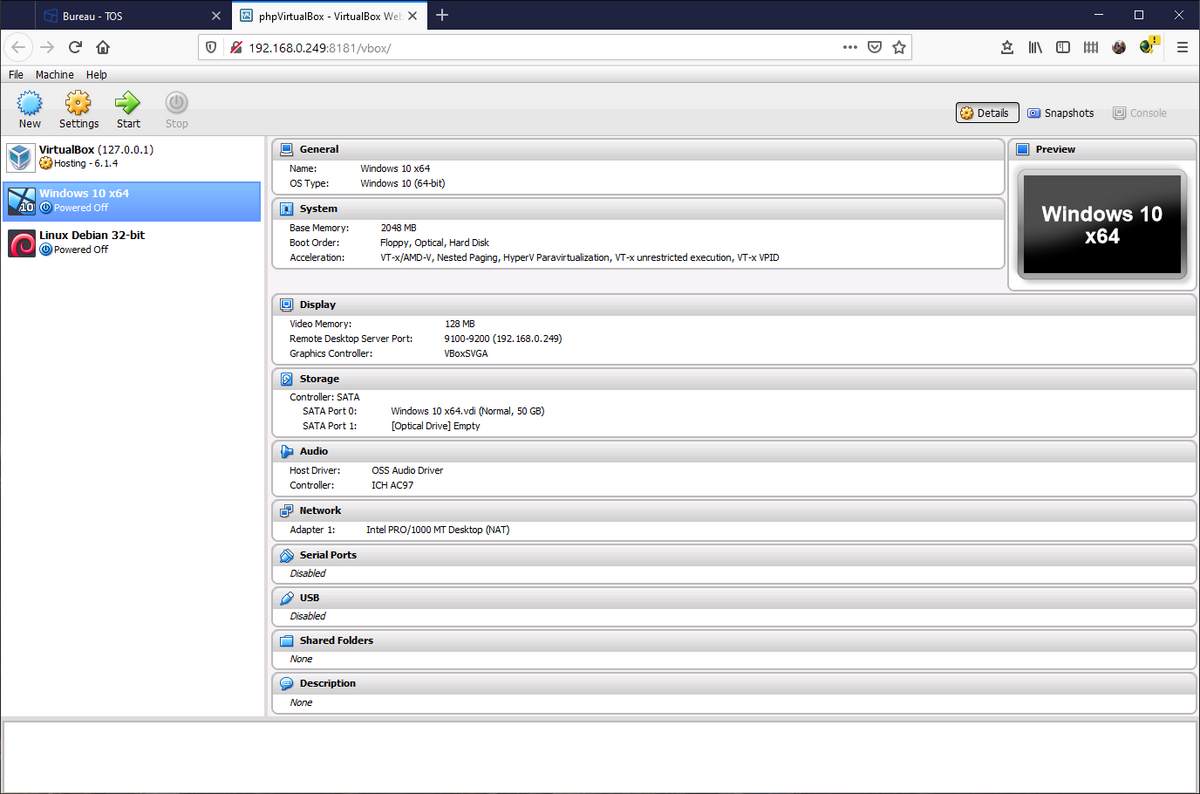Screen dimensions: 1200x794
Task: Click the Windows 10 x64 preview thumbnail
Action: click(x=1101, y=226)
